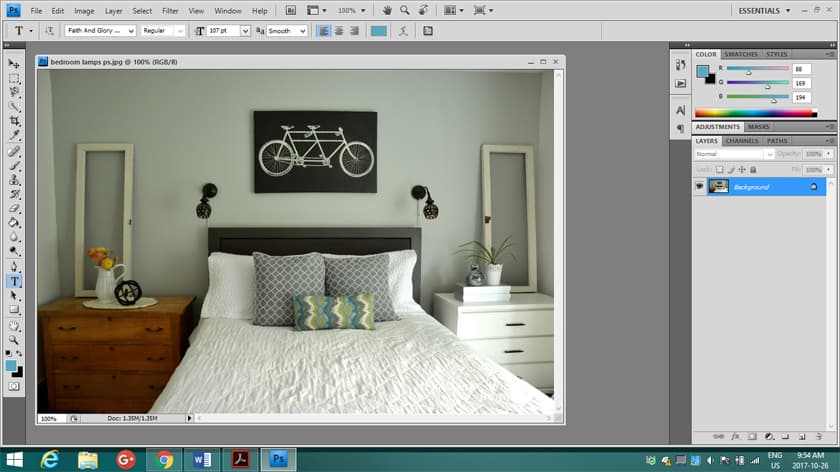Select the Blur tool
840x472 pixels.
14,237
